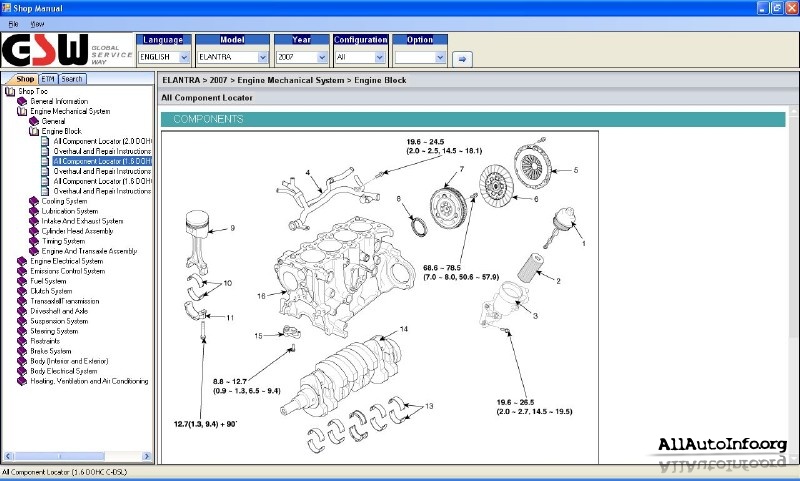Open the View menu

coord(37,24)
